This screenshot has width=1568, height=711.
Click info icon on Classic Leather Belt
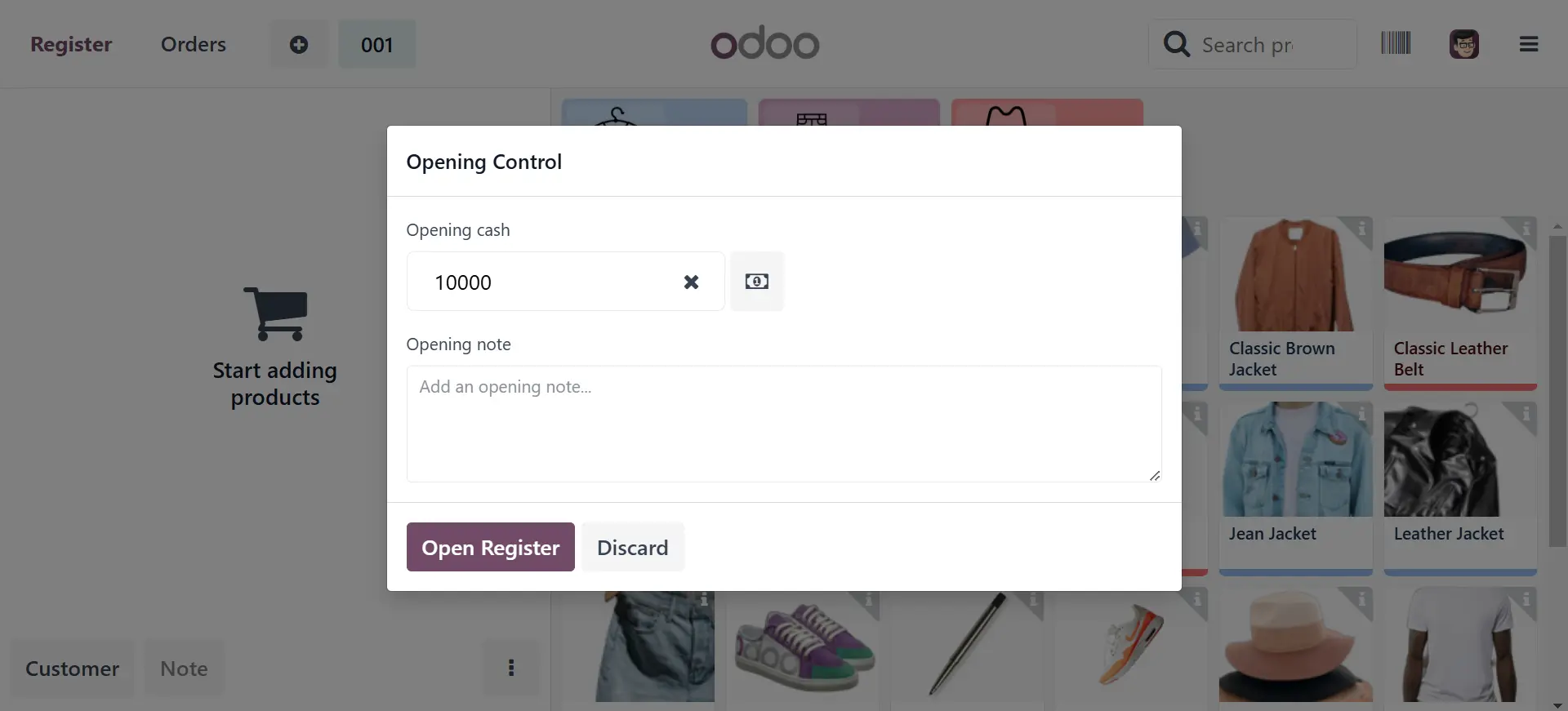coord(1526,229)
